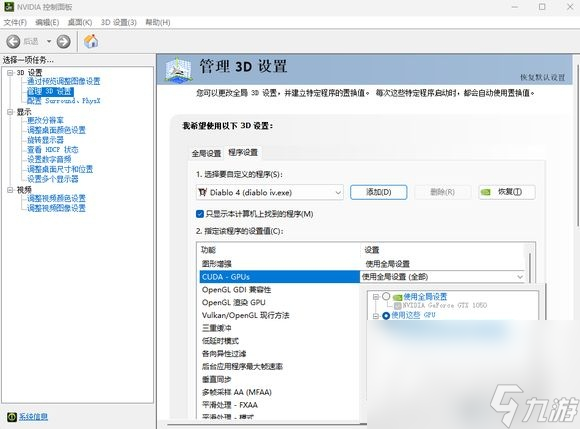This screenshot has width=580, height=429.
Task: Click the Forward arrow toolbar icon
Action: (63, 41)
